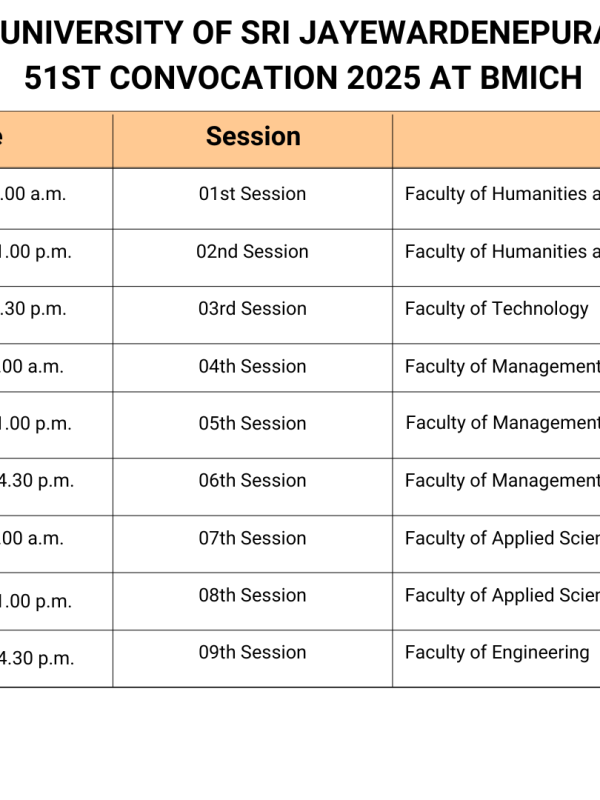This screenshot has height=800, width=600.
Task: Click the 03rd Session cell
Action: (x=252, y=309)
